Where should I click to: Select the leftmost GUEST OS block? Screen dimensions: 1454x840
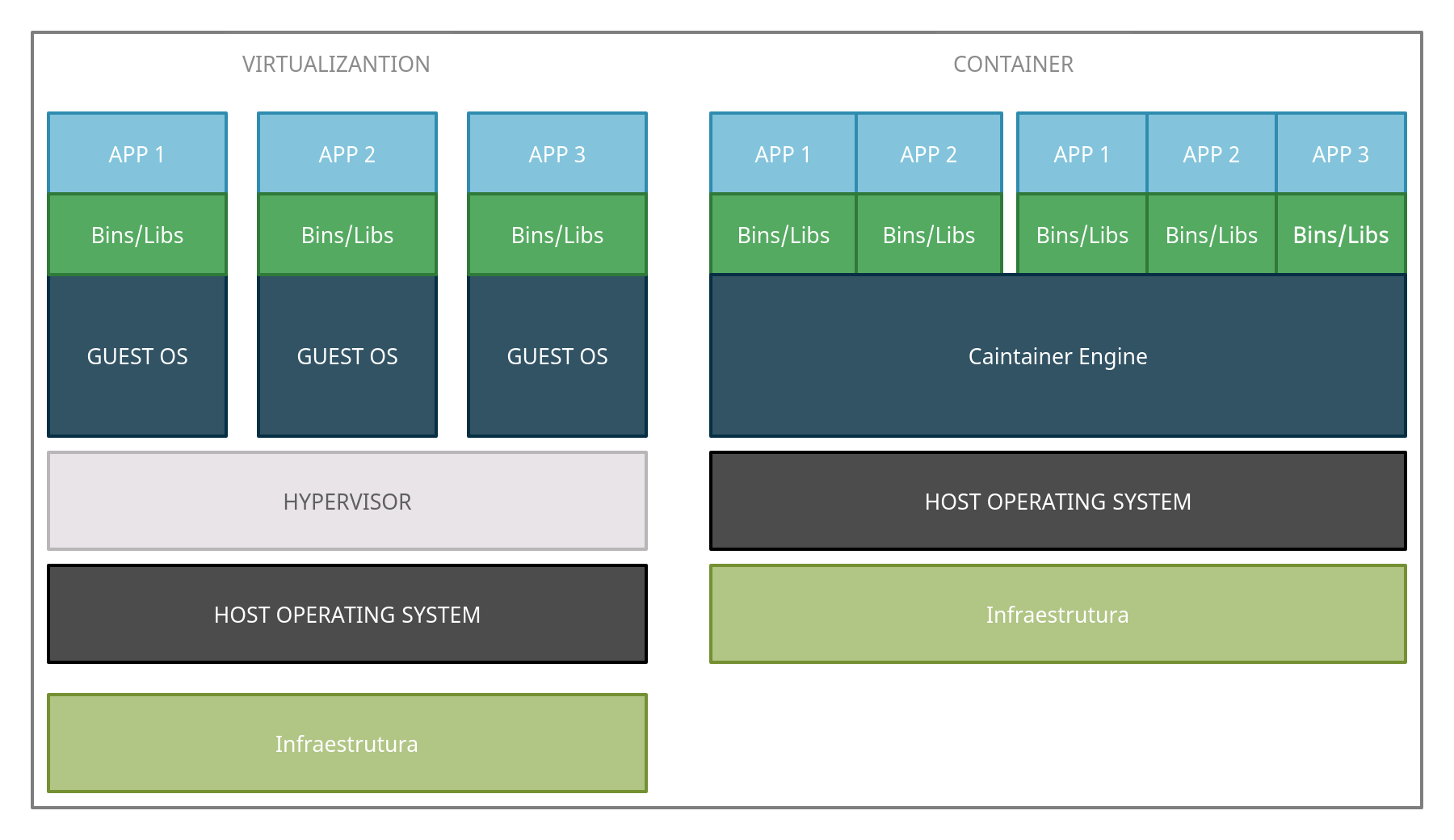point(137,355)
